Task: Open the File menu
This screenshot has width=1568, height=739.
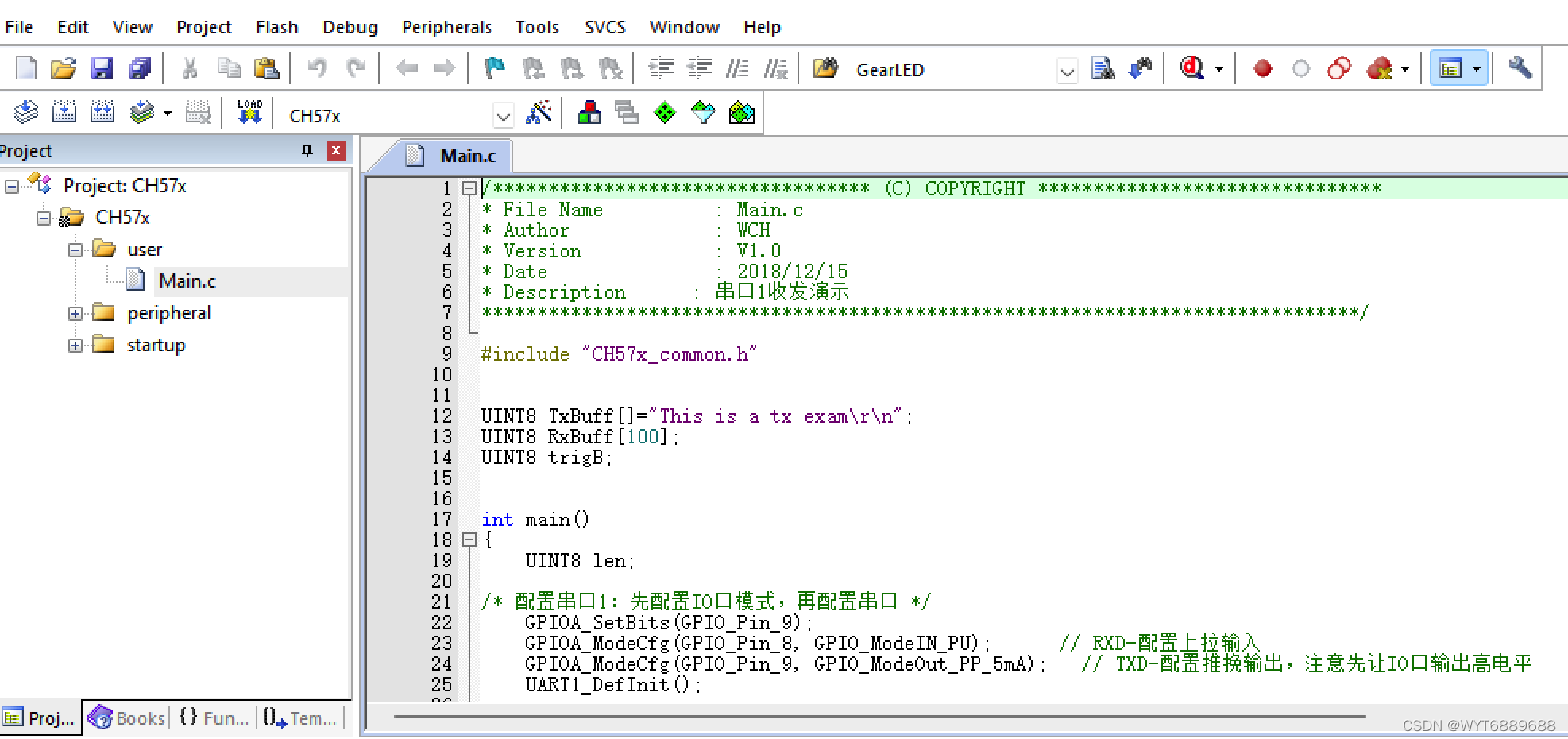Action: [x=19, y=27]
